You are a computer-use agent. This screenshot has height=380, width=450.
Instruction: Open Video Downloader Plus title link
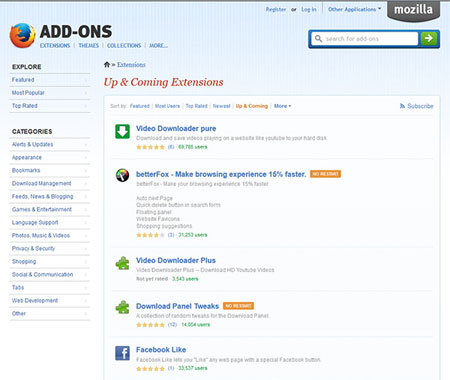pyautogui.click(x=176, y=260)
